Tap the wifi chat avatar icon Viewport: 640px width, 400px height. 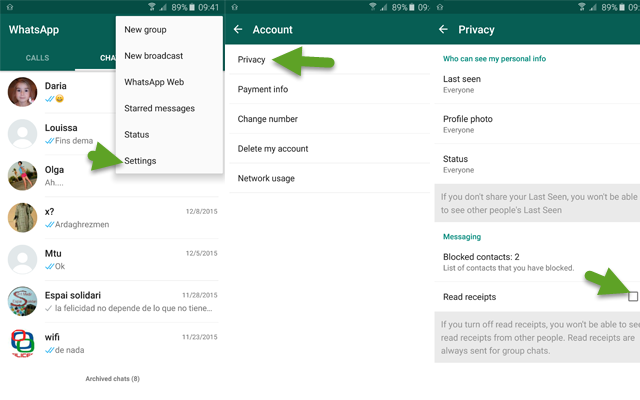click(23, 343)
